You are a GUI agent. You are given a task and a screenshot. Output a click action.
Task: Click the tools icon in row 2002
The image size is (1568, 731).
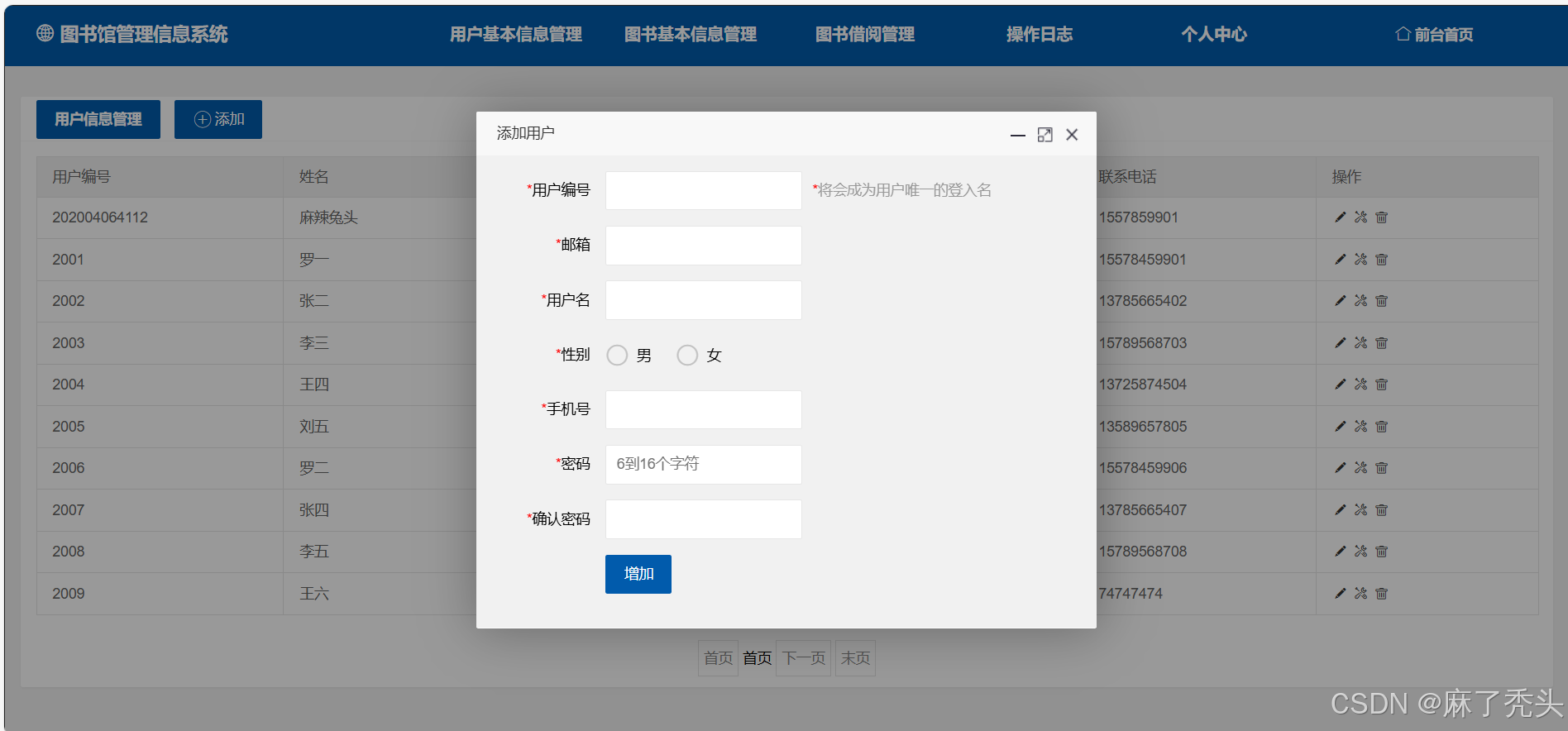pos(1360,301)
